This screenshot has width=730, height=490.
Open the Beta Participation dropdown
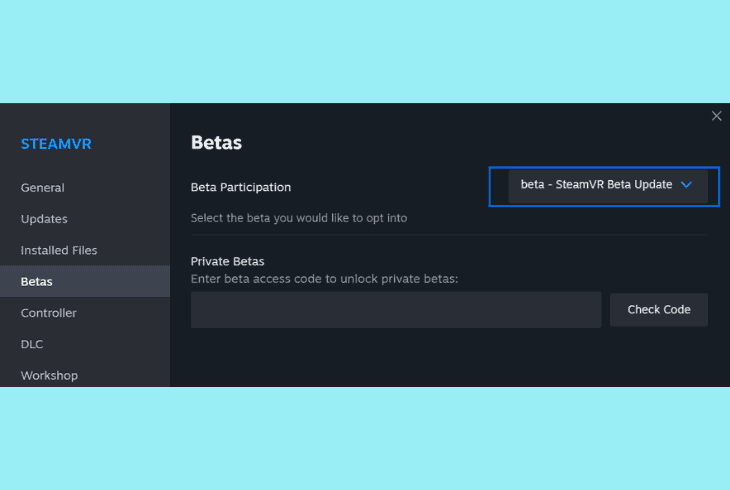[x=608, y=186]
